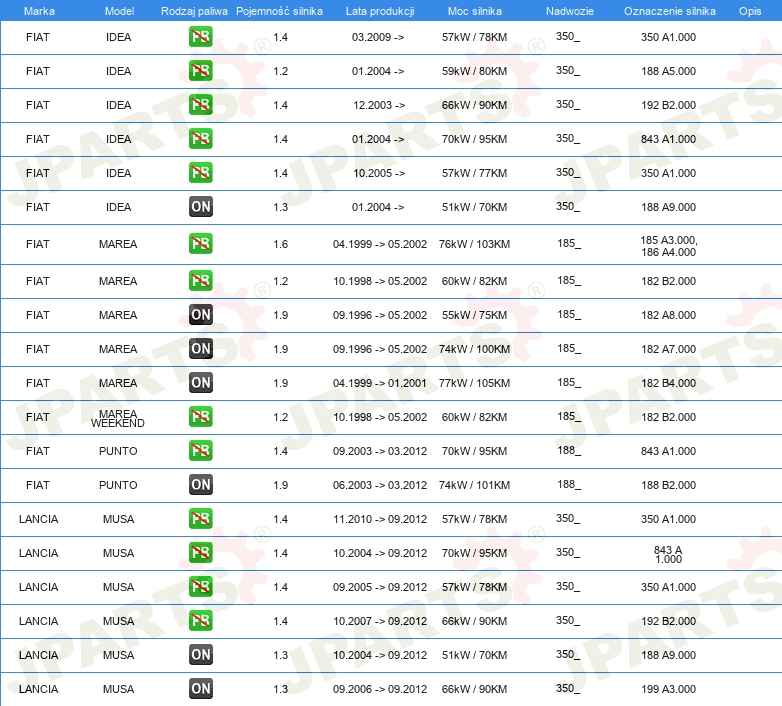
Task: Click the Marka column header
Action: pos(39,11)
